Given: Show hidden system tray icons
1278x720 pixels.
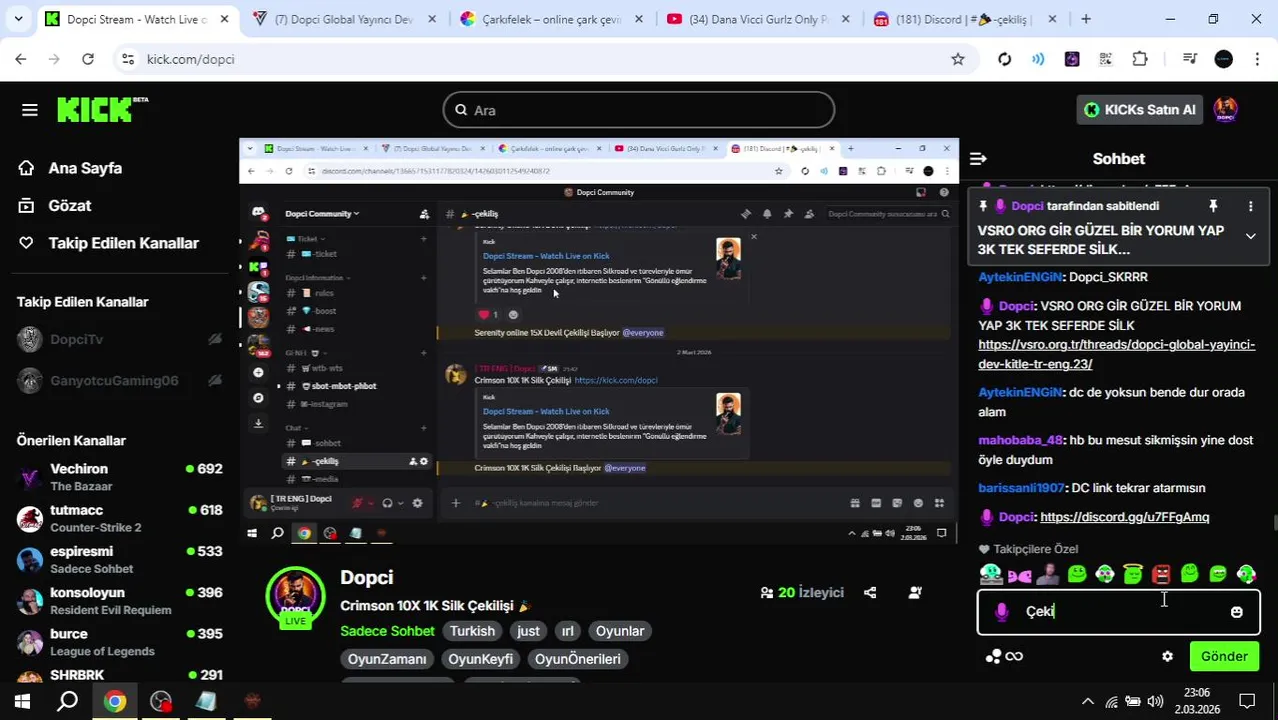Looking at the screenshot, I should (1088, 701).
